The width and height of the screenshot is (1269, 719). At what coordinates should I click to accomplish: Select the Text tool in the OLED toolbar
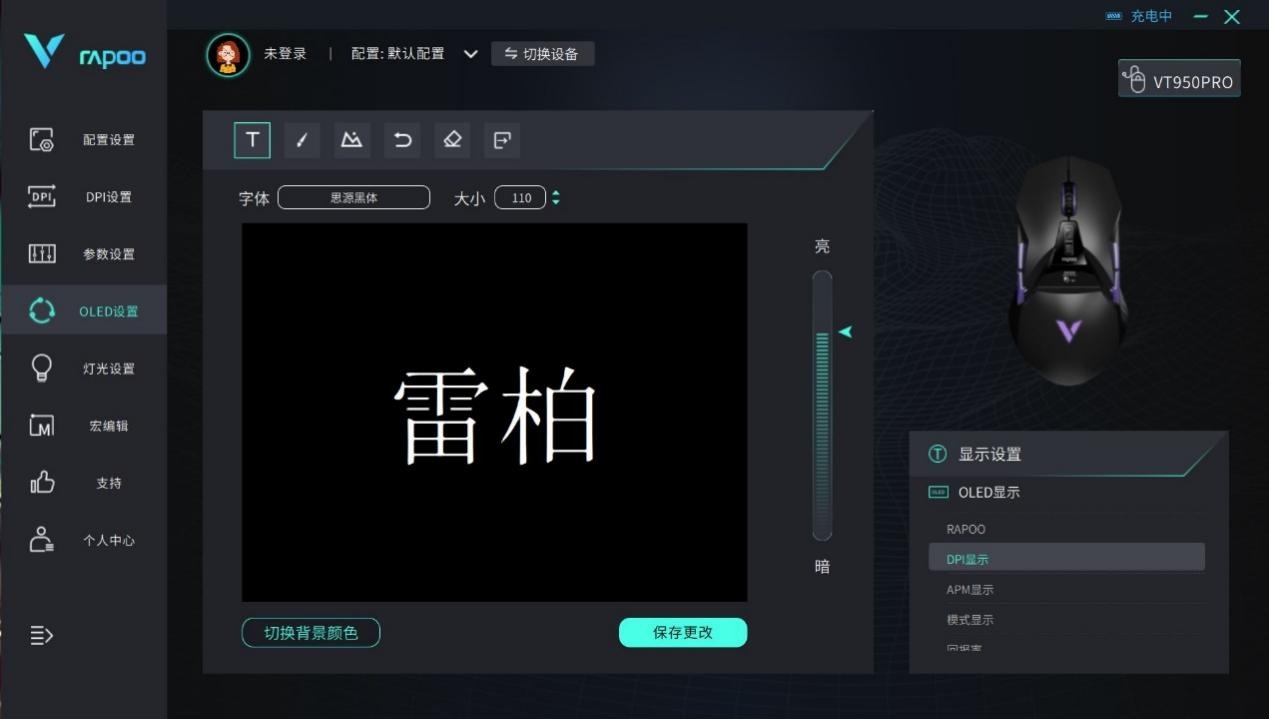click(x=252, y=140)
